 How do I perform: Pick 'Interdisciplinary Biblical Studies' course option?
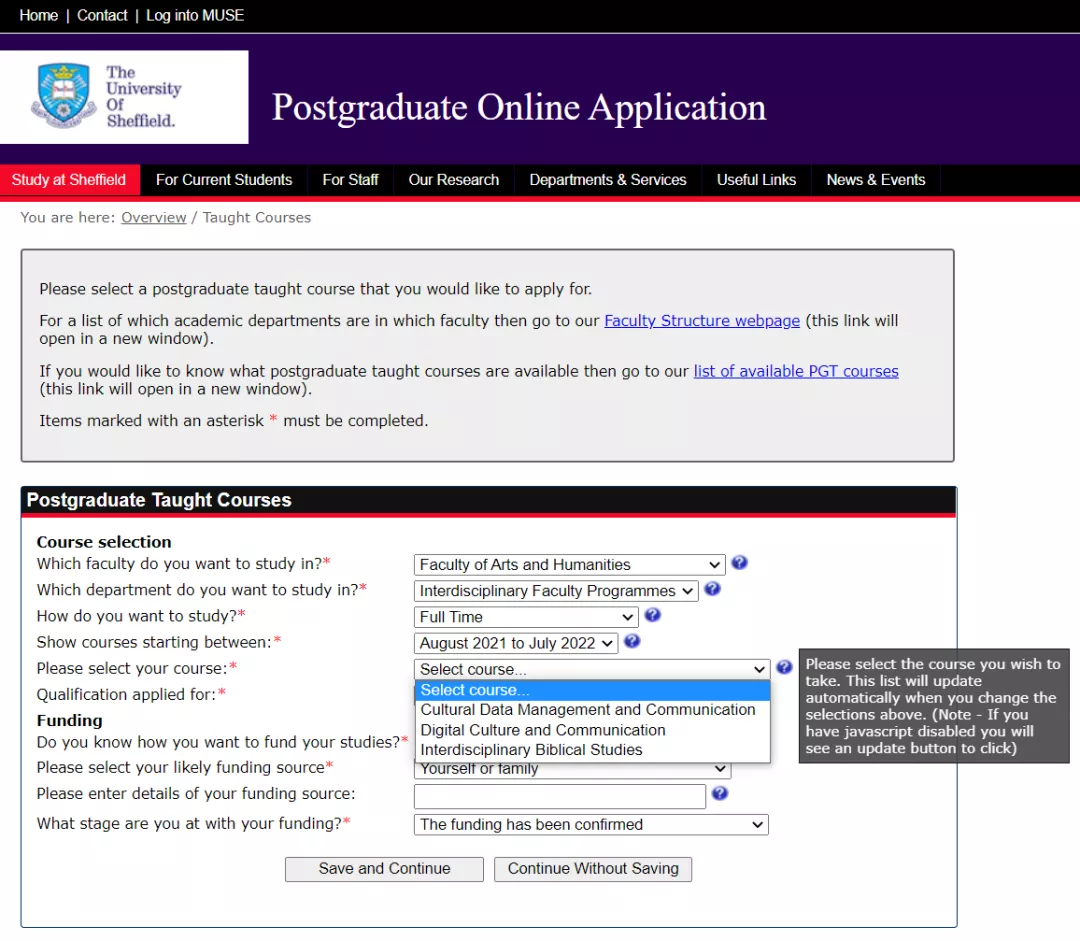(x=531, y=750)
